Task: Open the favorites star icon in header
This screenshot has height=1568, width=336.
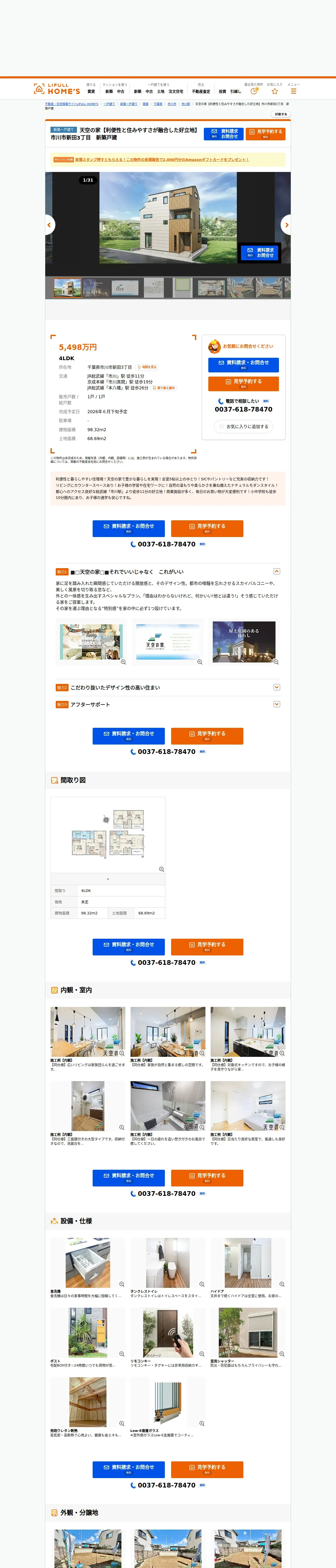Action: tap(275, 91)
